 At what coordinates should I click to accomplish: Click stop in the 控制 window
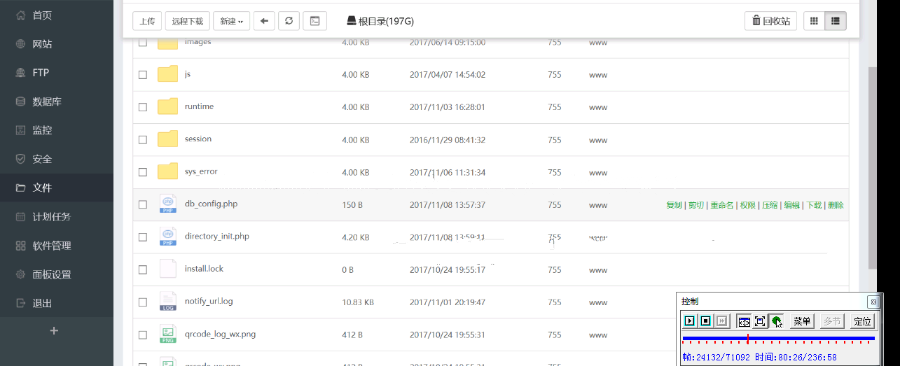706,321
